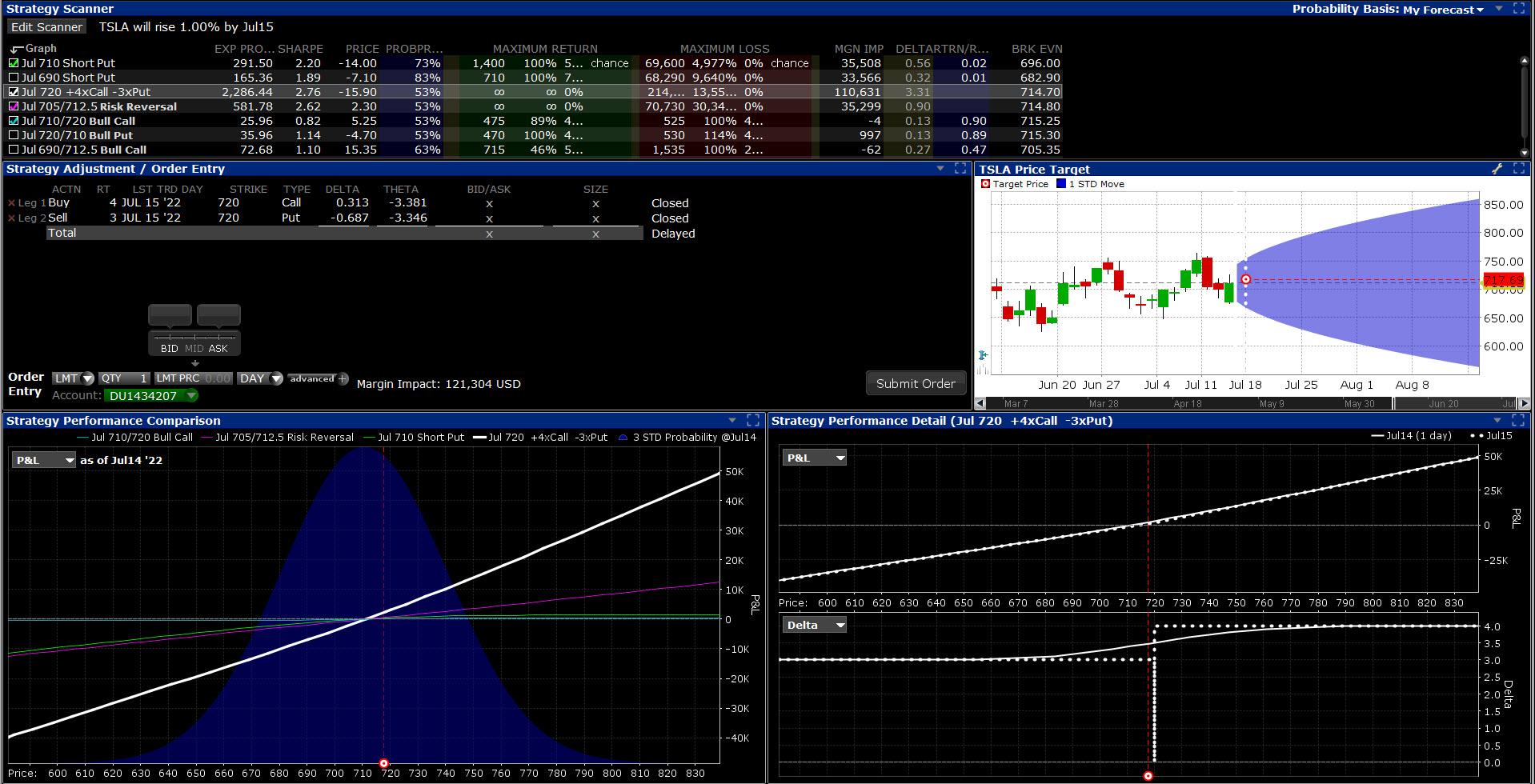Click the SHARPE column header
The width and height of the screenshot is (1535, 784).
click(300, 49)
